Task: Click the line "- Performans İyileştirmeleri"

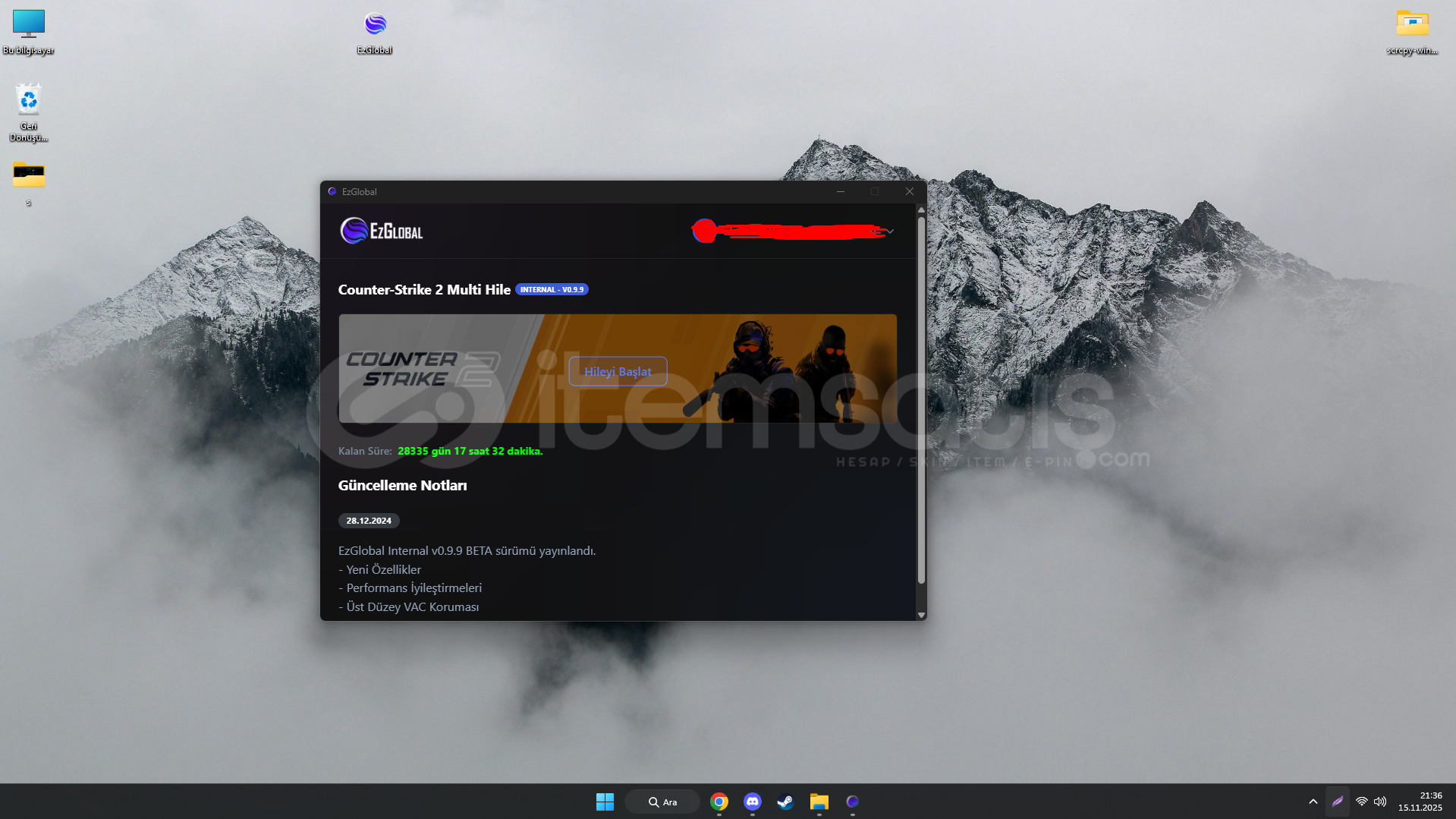Action: 410,587
